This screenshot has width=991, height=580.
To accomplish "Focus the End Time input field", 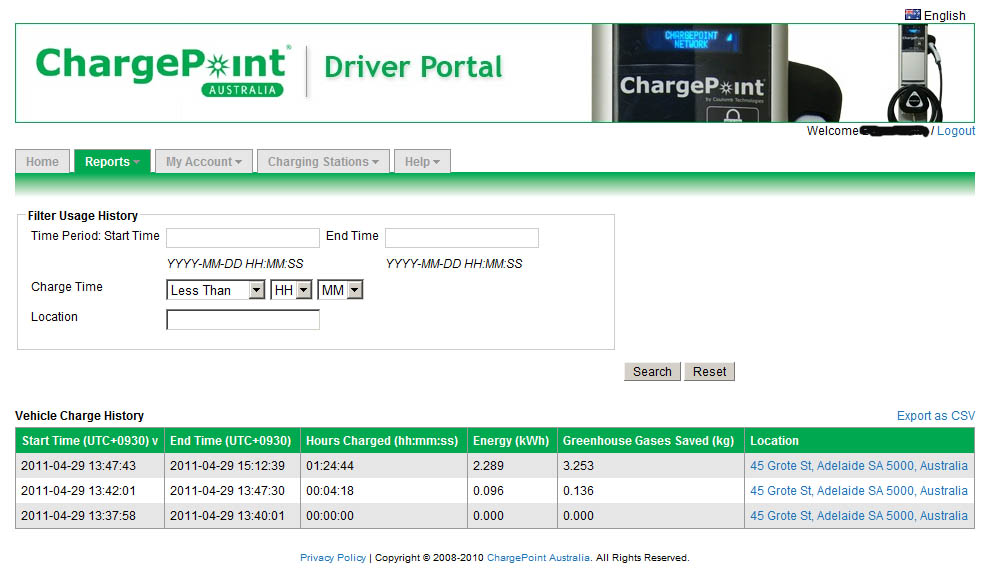I will pos(462,238).
